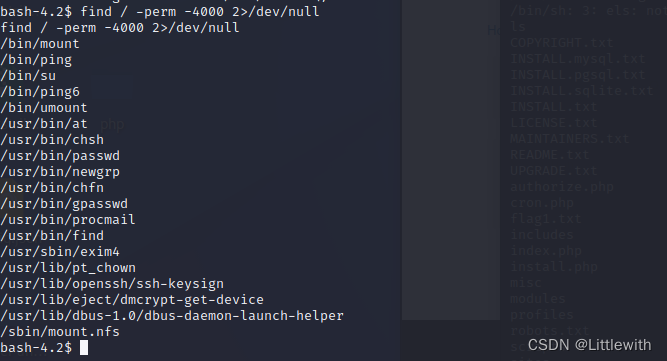Click the /usr/bin/at path

coord(44,124)
